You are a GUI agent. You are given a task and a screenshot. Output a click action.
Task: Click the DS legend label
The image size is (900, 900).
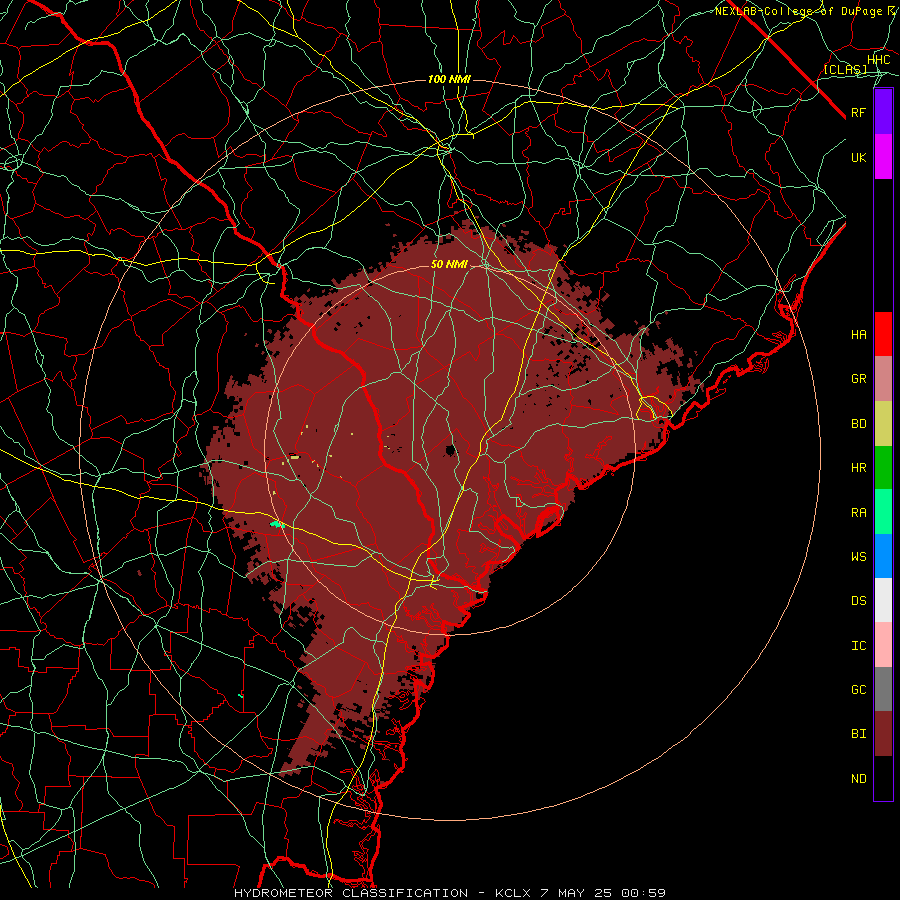coord(859,601)
